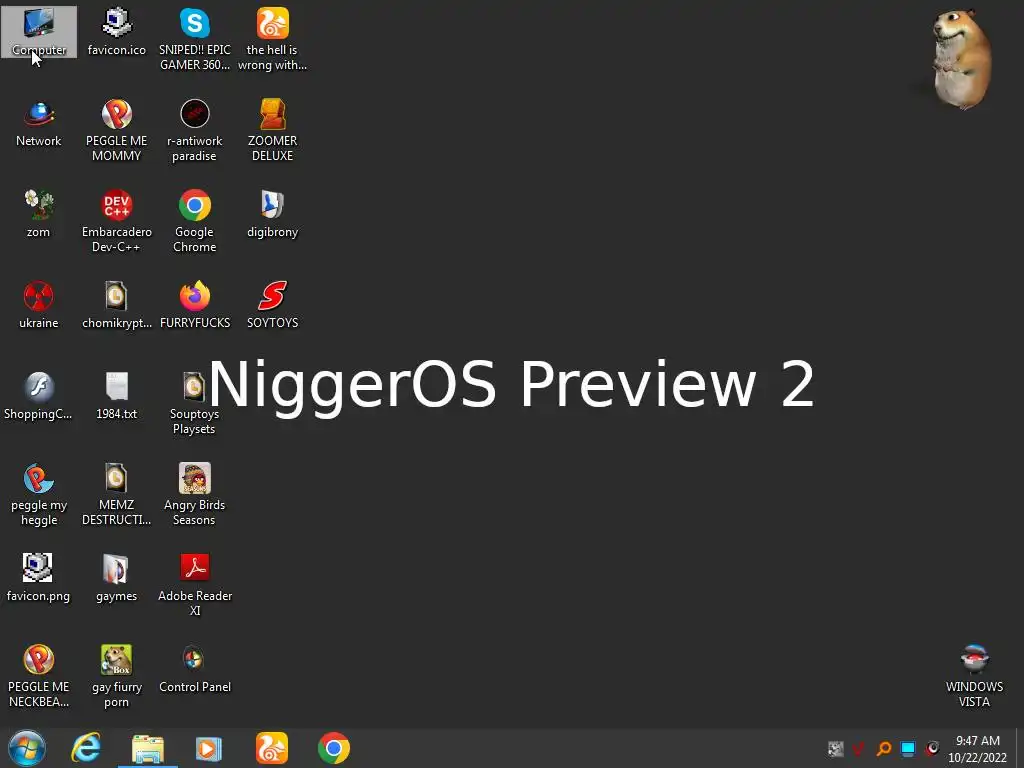Launch UC Browser from the taskbar

pos(272,748)
